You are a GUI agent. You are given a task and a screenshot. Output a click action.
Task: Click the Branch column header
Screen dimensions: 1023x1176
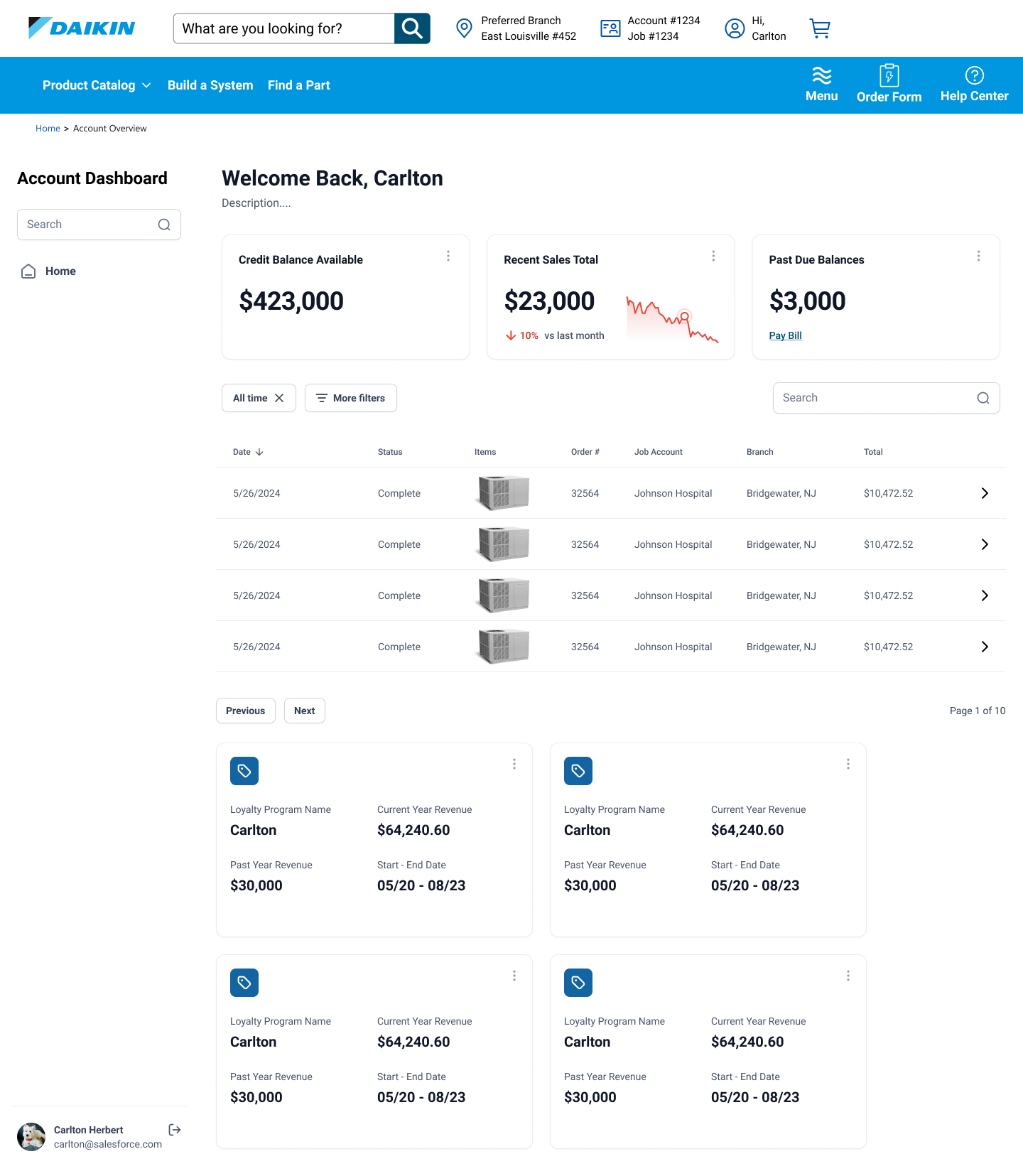point(760,452)
